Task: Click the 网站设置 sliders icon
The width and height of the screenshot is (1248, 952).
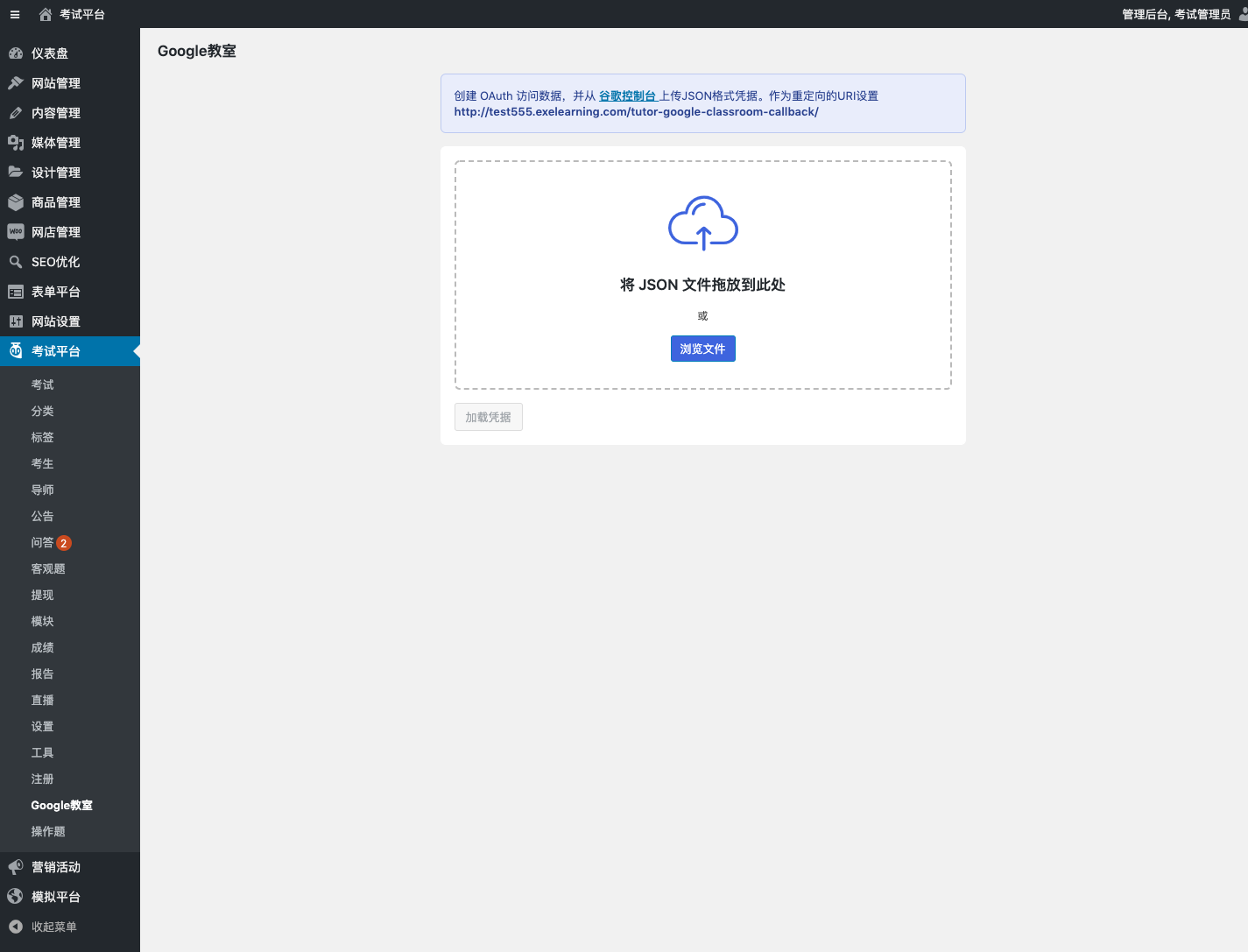Action: point(16,321)
